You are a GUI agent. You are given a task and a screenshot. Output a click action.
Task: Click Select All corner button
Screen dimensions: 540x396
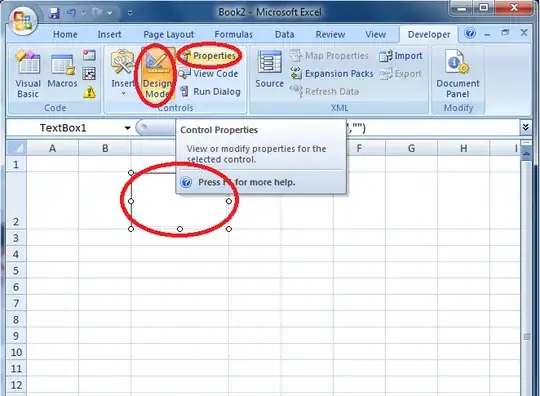16,148
